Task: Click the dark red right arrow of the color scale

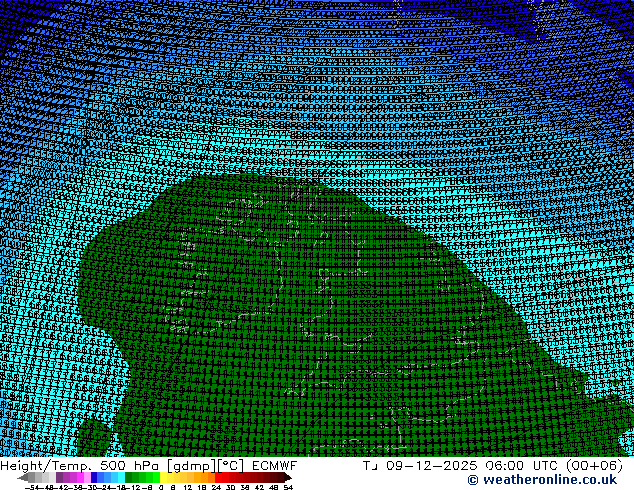Action: point(287,477)
